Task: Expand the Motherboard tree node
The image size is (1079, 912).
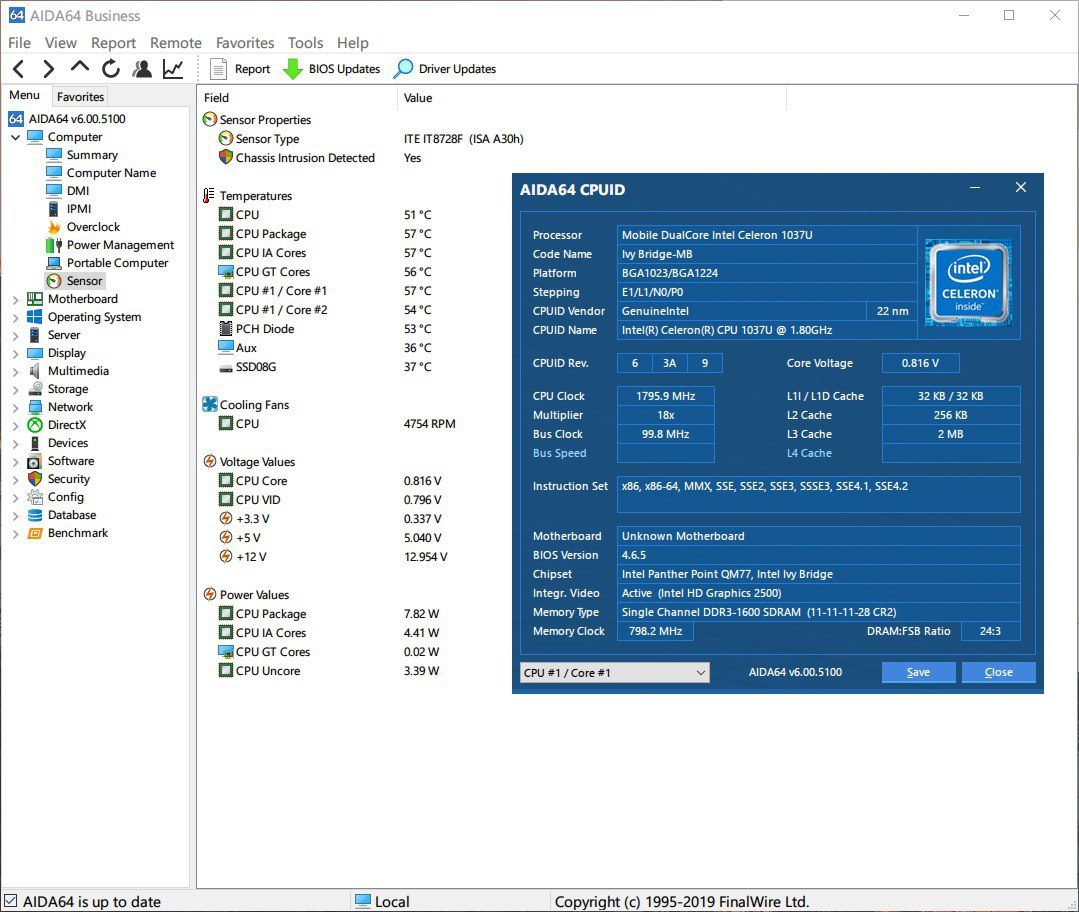Action: tap(15, 299)
